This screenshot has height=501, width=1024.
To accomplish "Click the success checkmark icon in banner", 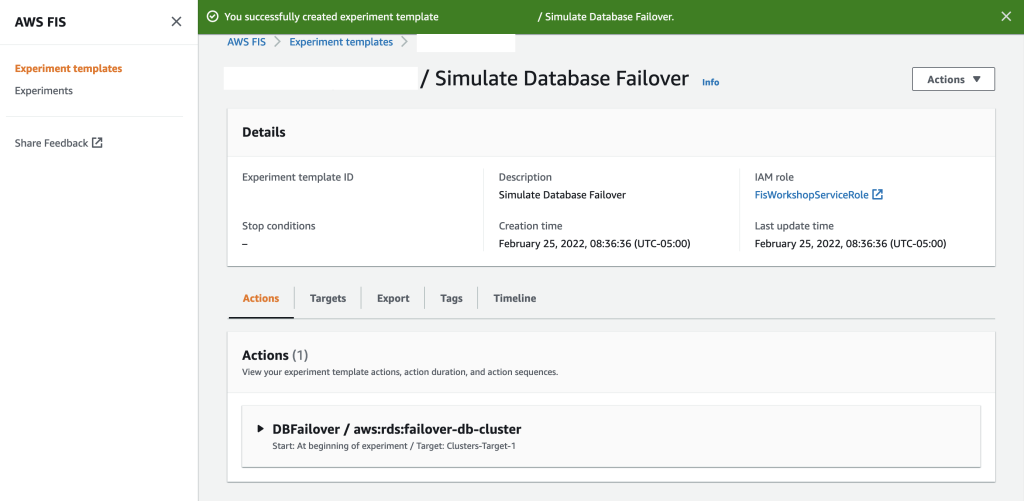I will tap(212, 16).
